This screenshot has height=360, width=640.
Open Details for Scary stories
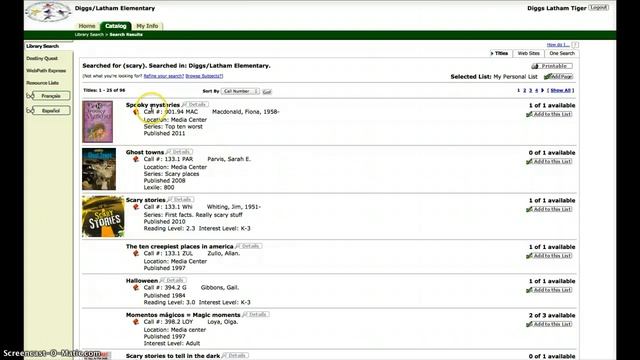click(181, 200)
